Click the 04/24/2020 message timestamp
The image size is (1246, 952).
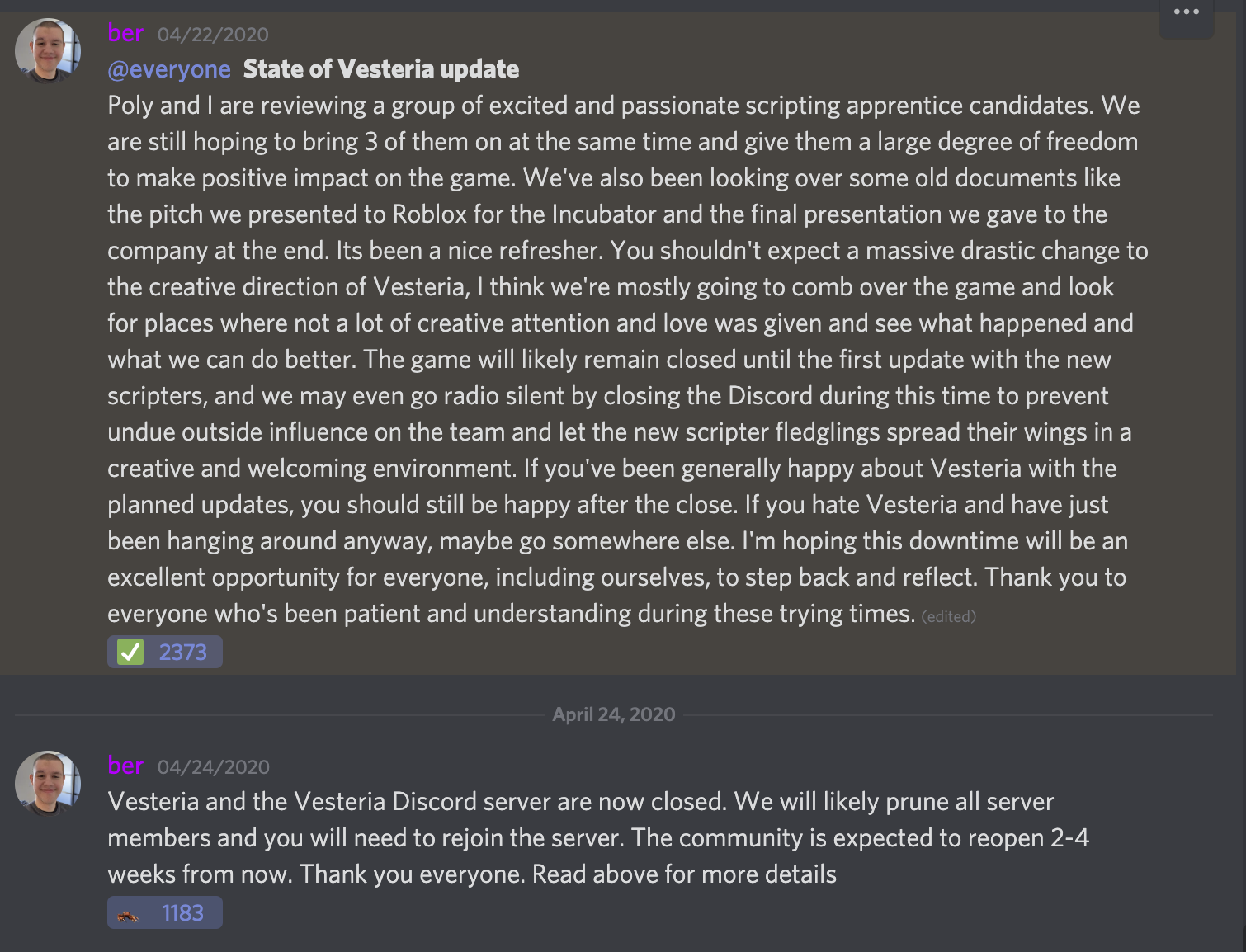pos(213,767)
